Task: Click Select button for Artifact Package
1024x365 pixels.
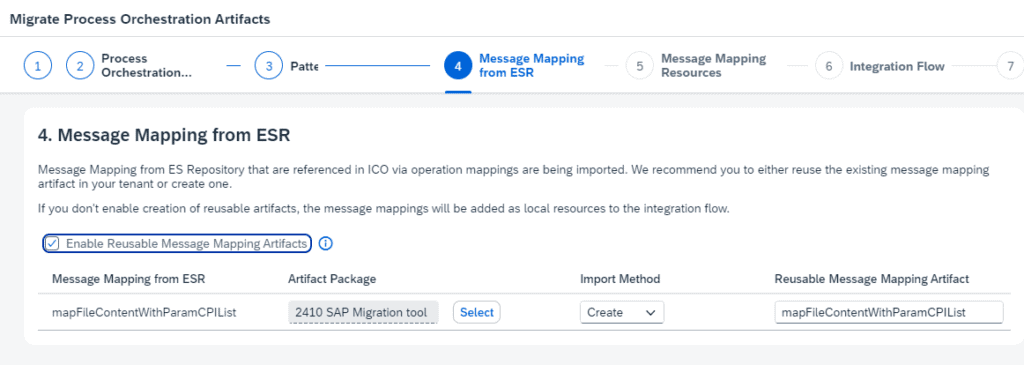Action: point(477,313)
